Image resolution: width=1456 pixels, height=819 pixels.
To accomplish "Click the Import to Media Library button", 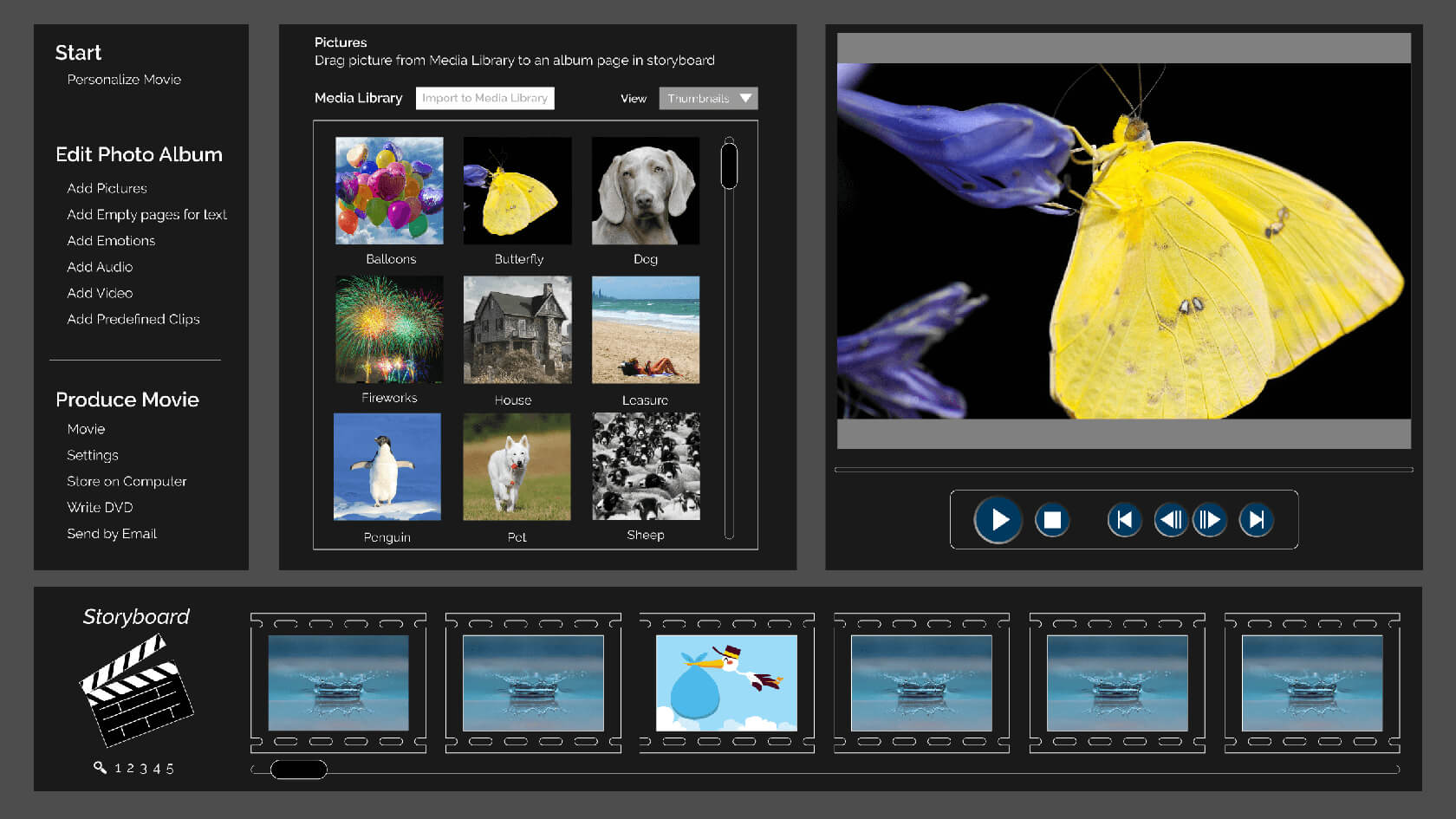I will click(484, 98).
